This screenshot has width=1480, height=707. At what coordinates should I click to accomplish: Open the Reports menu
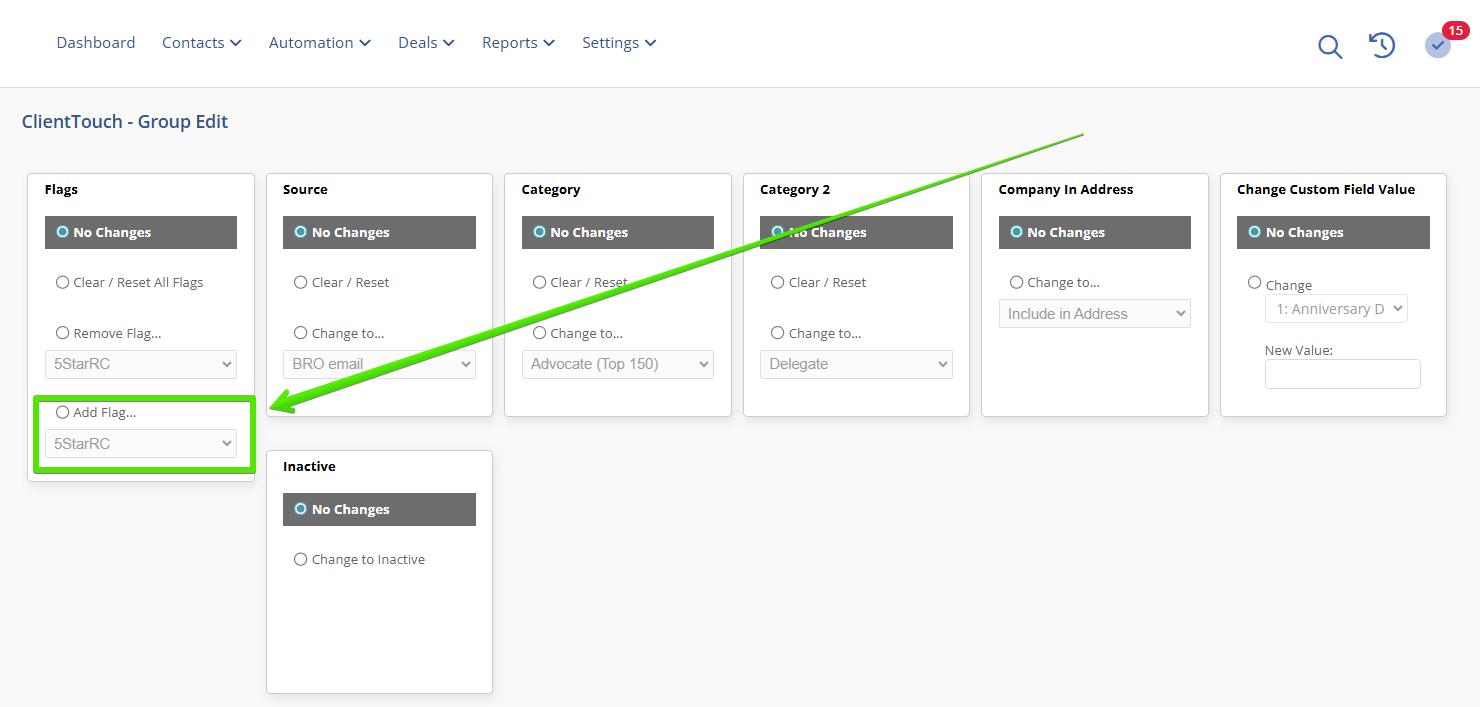coord(517,43)
